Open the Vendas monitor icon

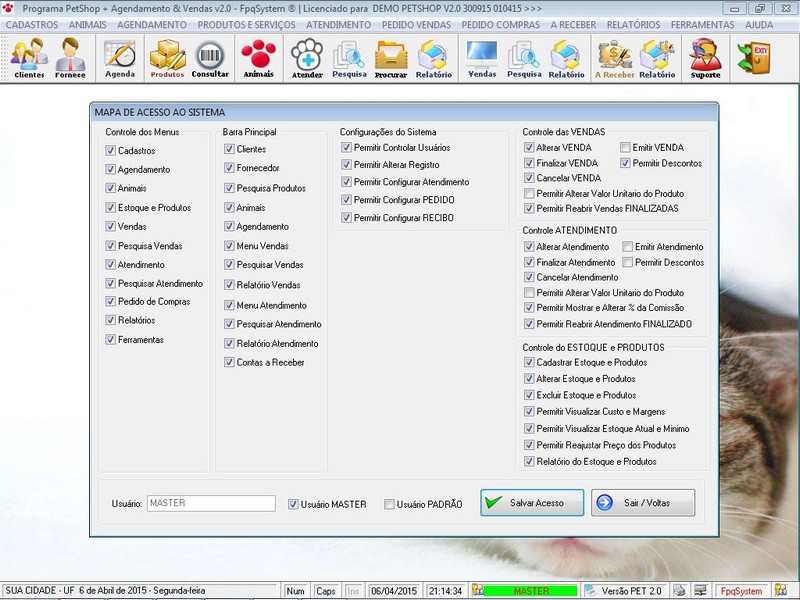(482, 58)
